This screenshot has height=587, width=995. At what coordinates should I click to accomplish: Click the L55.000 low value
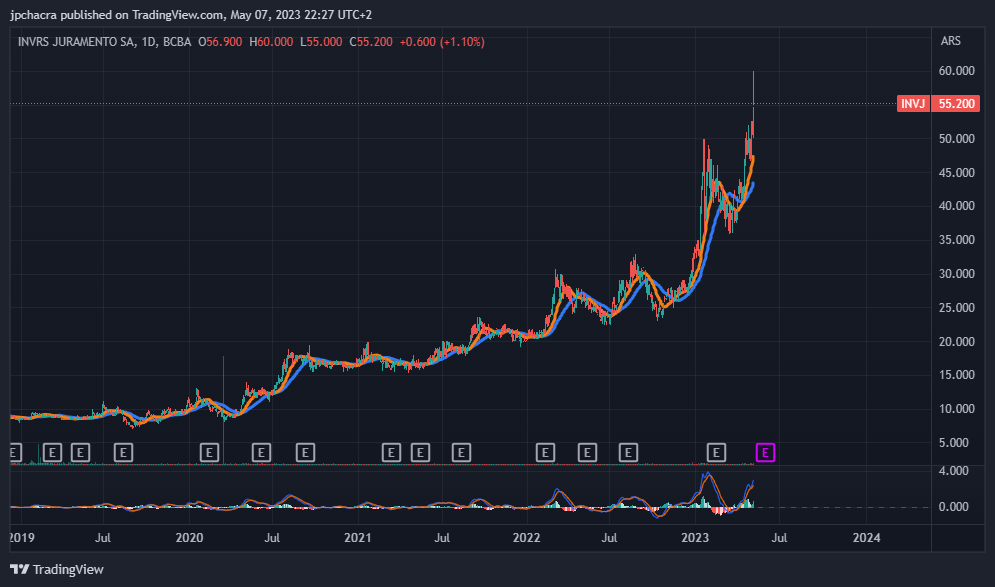point(321,42)
